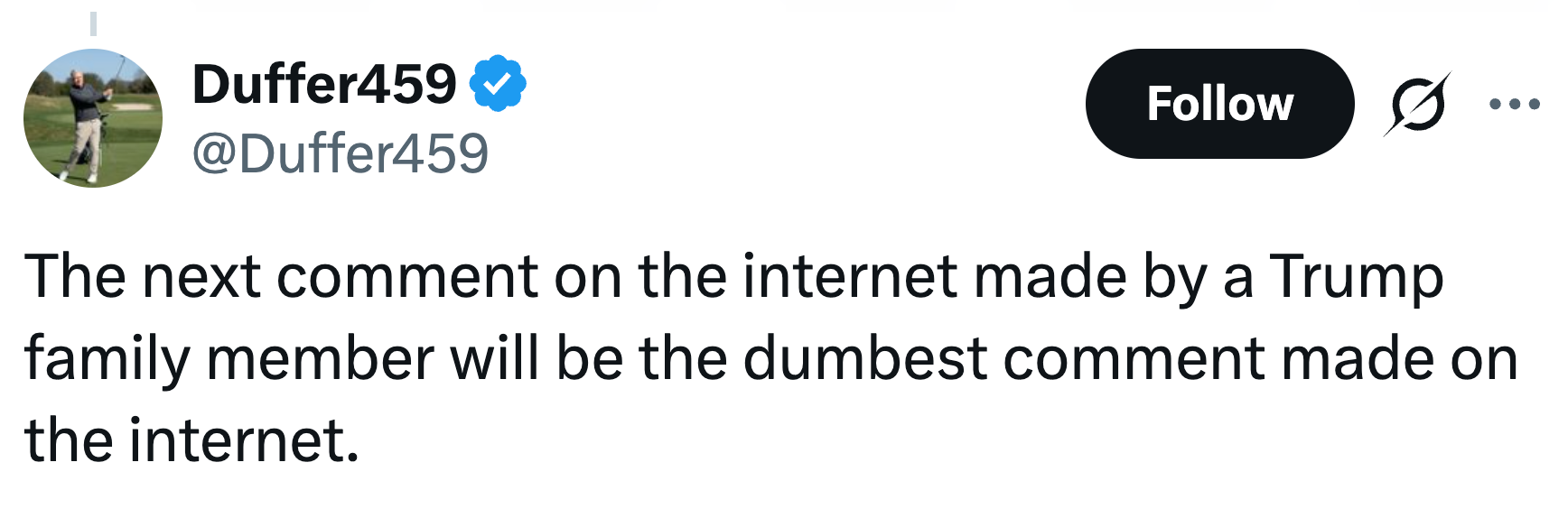Click the word "Trump" in the tweet

[1356, 275]
